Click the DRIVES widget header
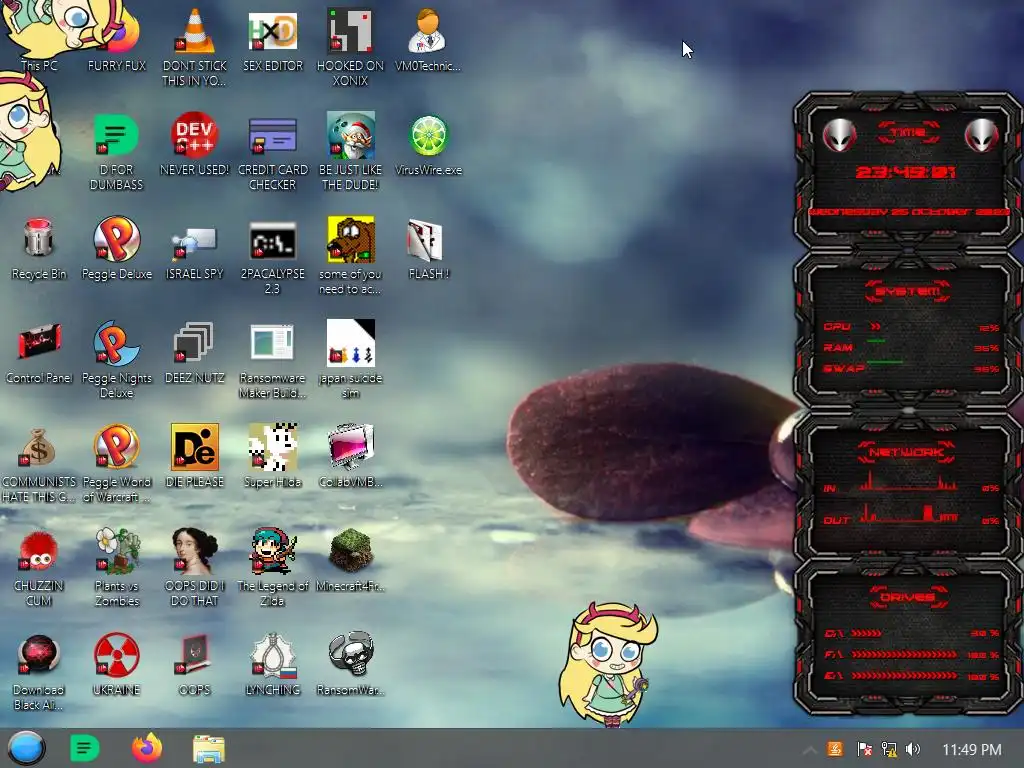 pos(908,597)
